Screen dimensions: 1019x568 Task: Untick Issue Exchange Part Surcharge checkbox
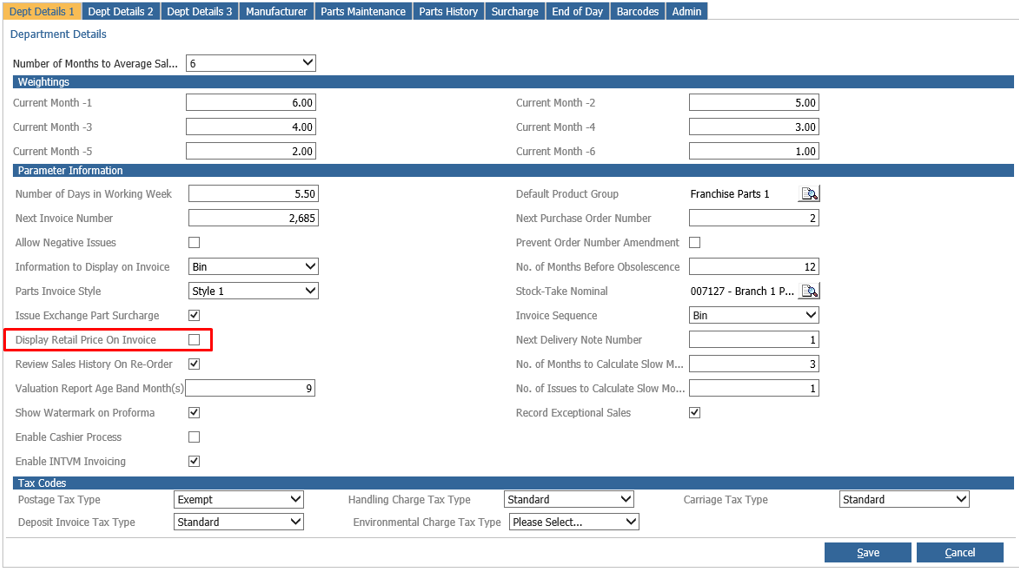tap(194, 315)
